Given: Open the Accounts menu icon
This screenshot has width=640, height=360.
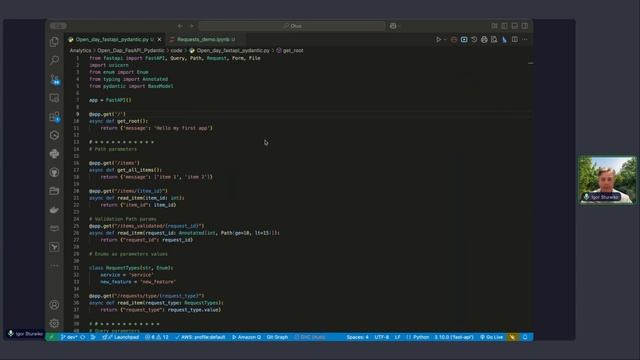Looking at the screenshot, I should click(x=54, y=305).
